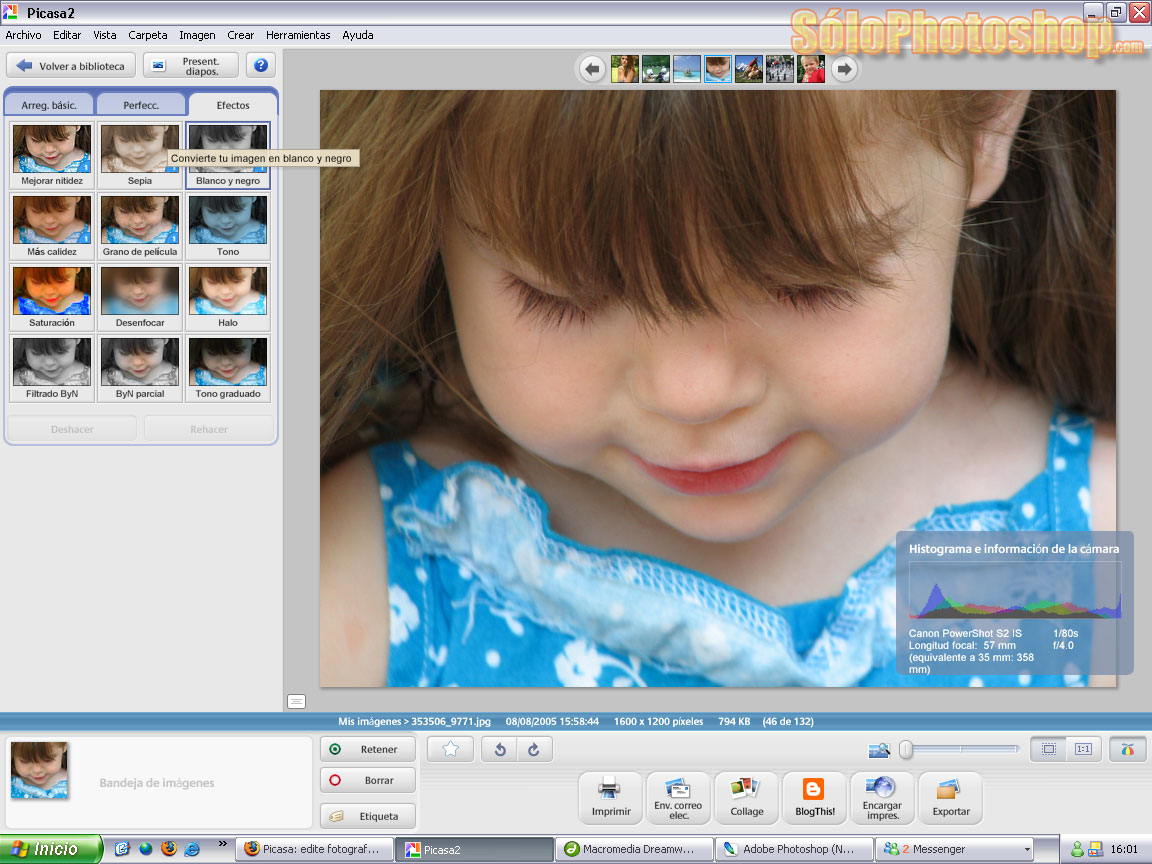Rotate image counterclockwise
Screen dimensions: 1152x864
pyautogui.click(x=500, y=750)
